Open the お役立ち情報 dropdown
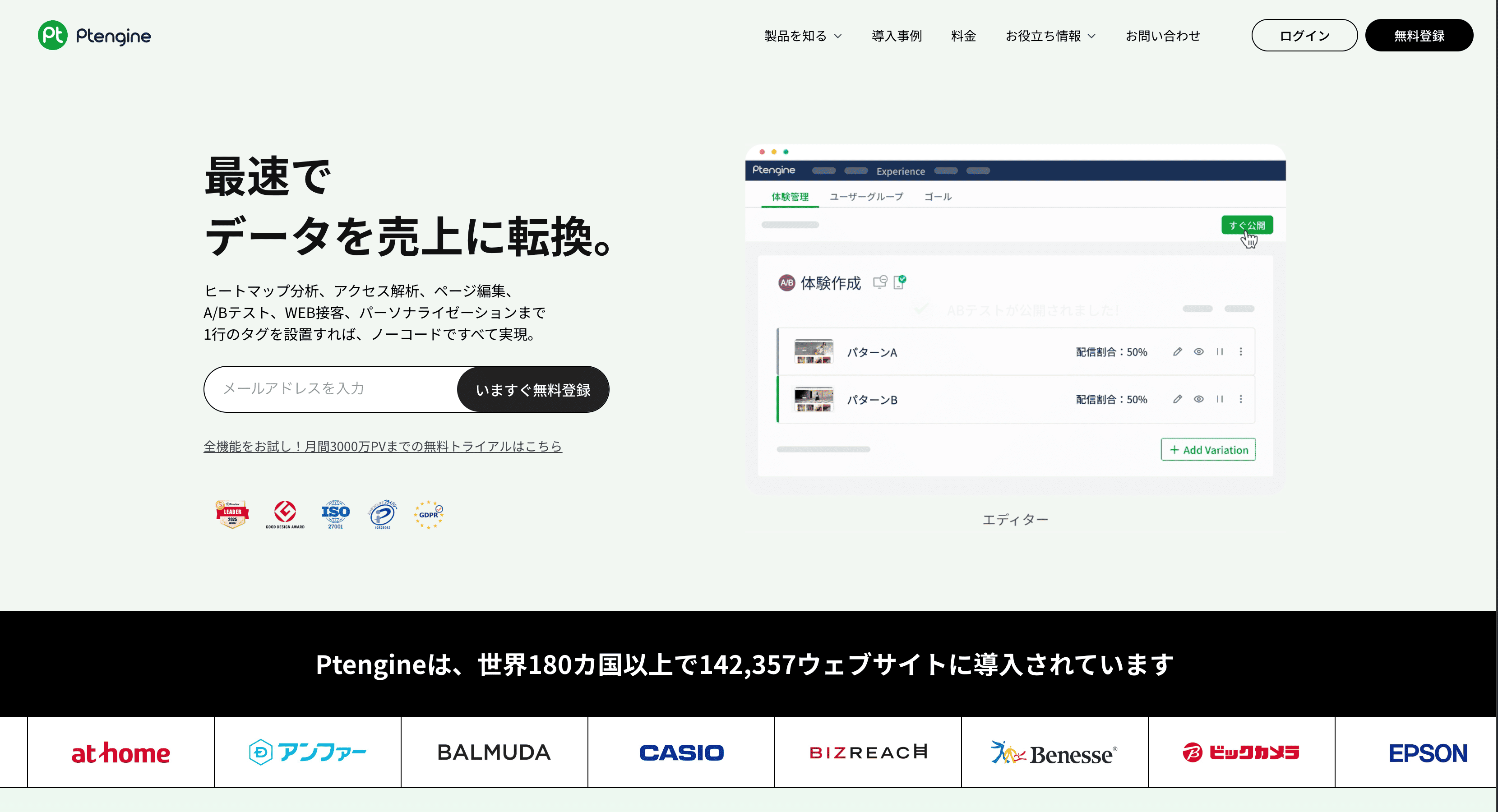The width and height of the screenshot is (1498, 812). point(1050,36)
